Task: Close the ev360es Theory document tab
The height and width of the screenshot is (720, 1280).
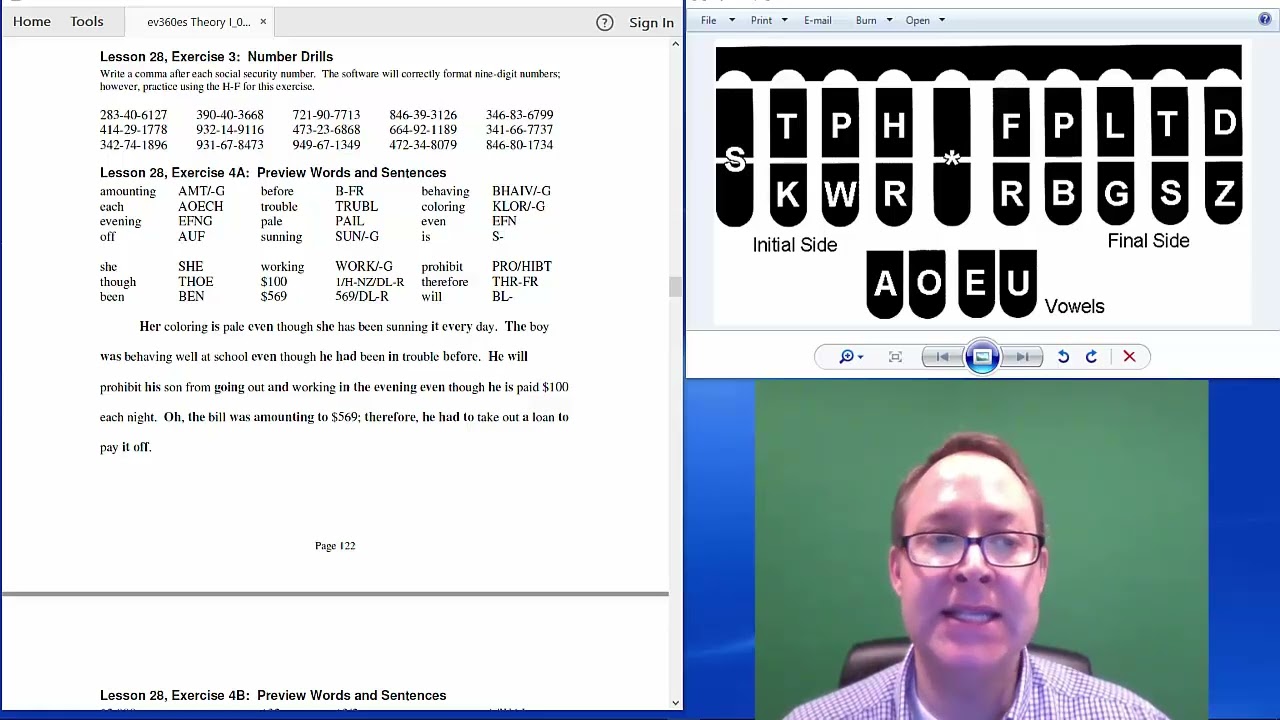Action: point(263,22)
